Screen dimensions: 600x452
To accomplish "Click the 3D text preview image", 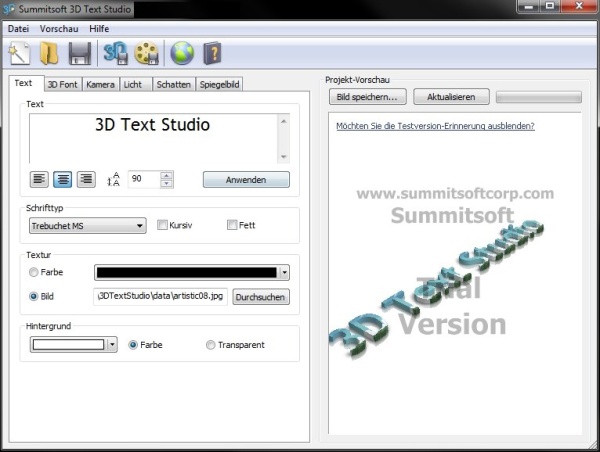I will coord(436,291).
